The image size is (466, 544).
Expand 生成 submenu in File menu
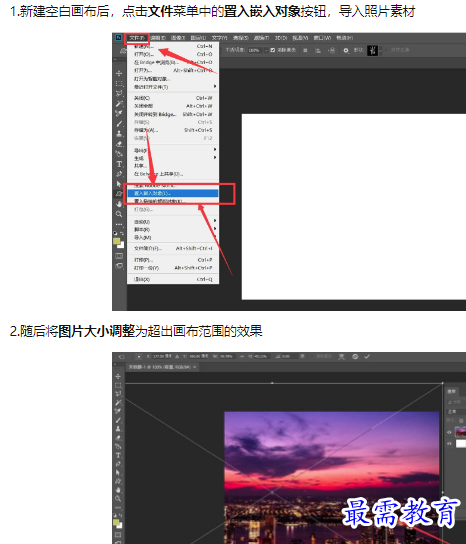(x=172, y=158)
